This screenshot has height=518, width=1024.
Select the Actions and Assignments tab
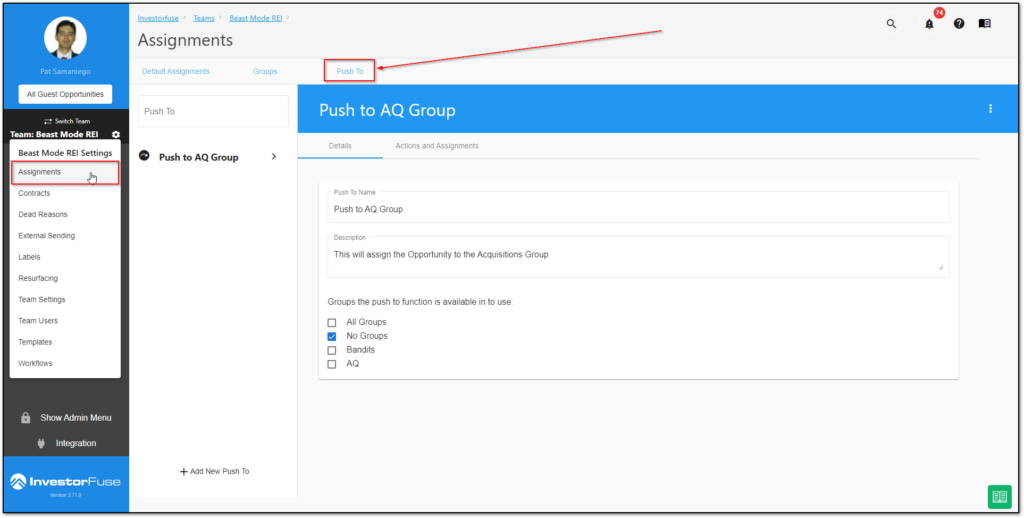pos(437,146)
